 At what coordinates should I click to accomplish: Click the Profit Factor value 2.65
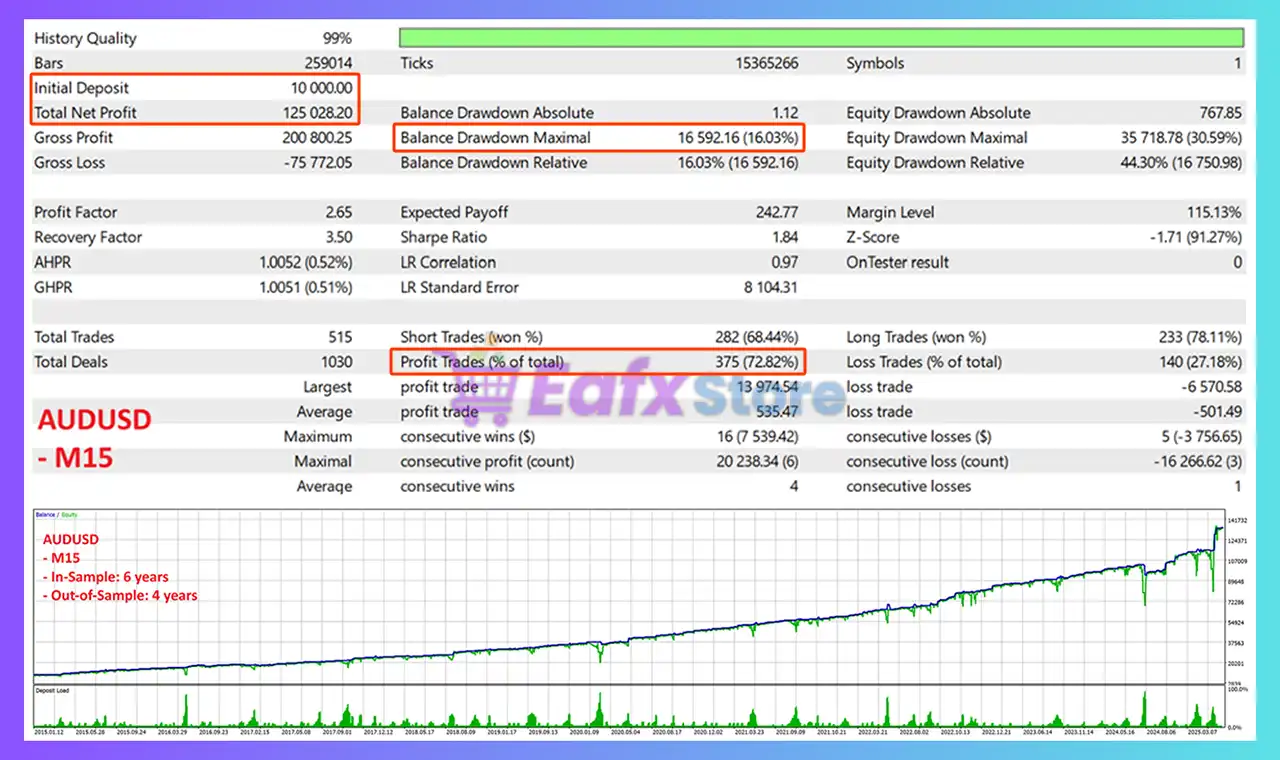point(338,212)
